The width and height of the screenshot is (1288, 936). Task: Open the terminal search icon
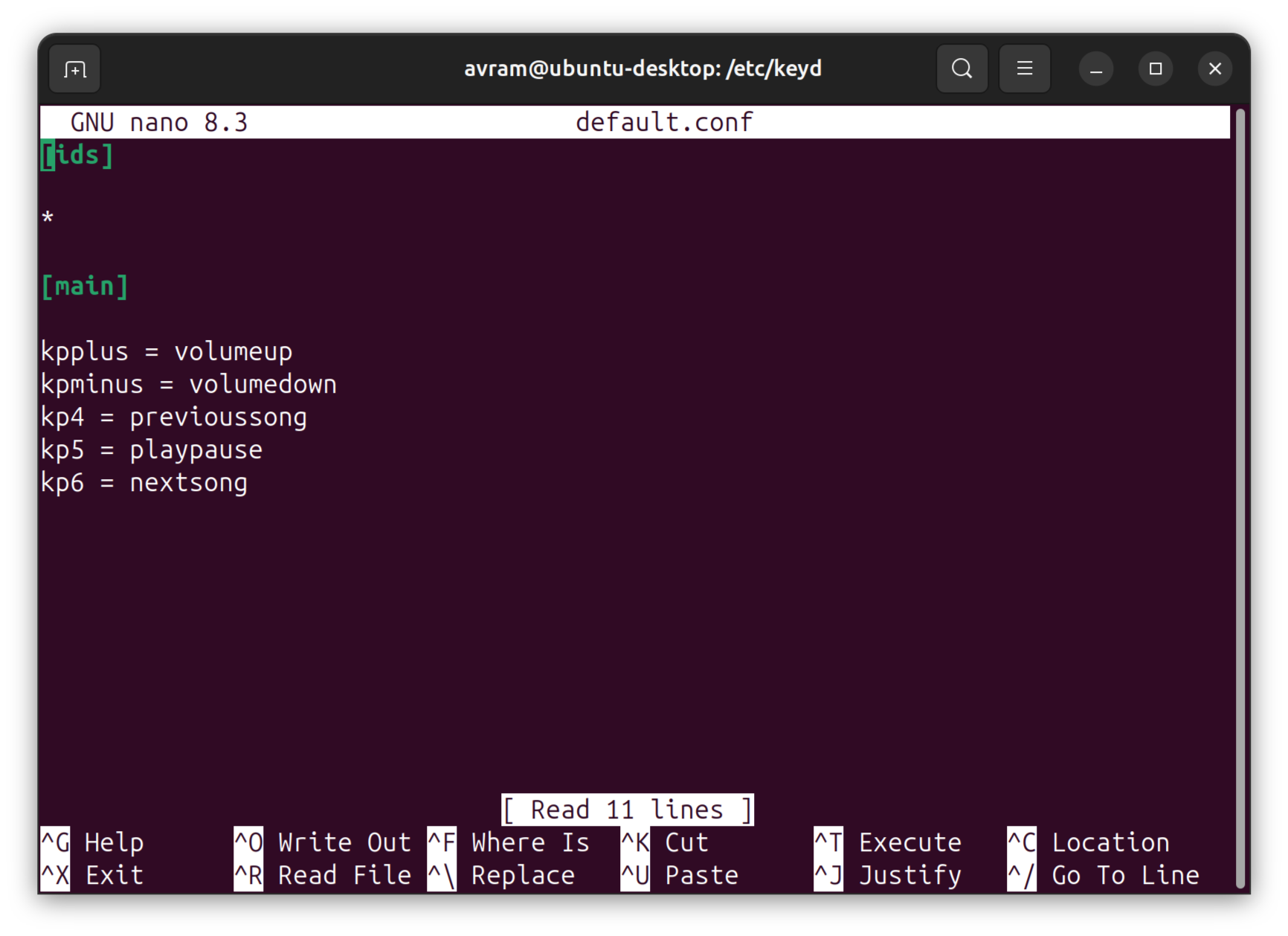[x=962, y=68]
